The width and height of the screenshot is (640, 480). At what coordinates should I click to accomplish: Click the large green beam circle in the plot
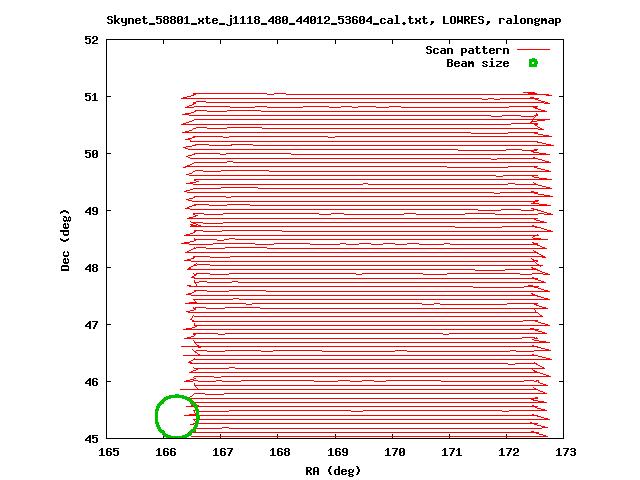pyautogui.click(x=177, y=416)
